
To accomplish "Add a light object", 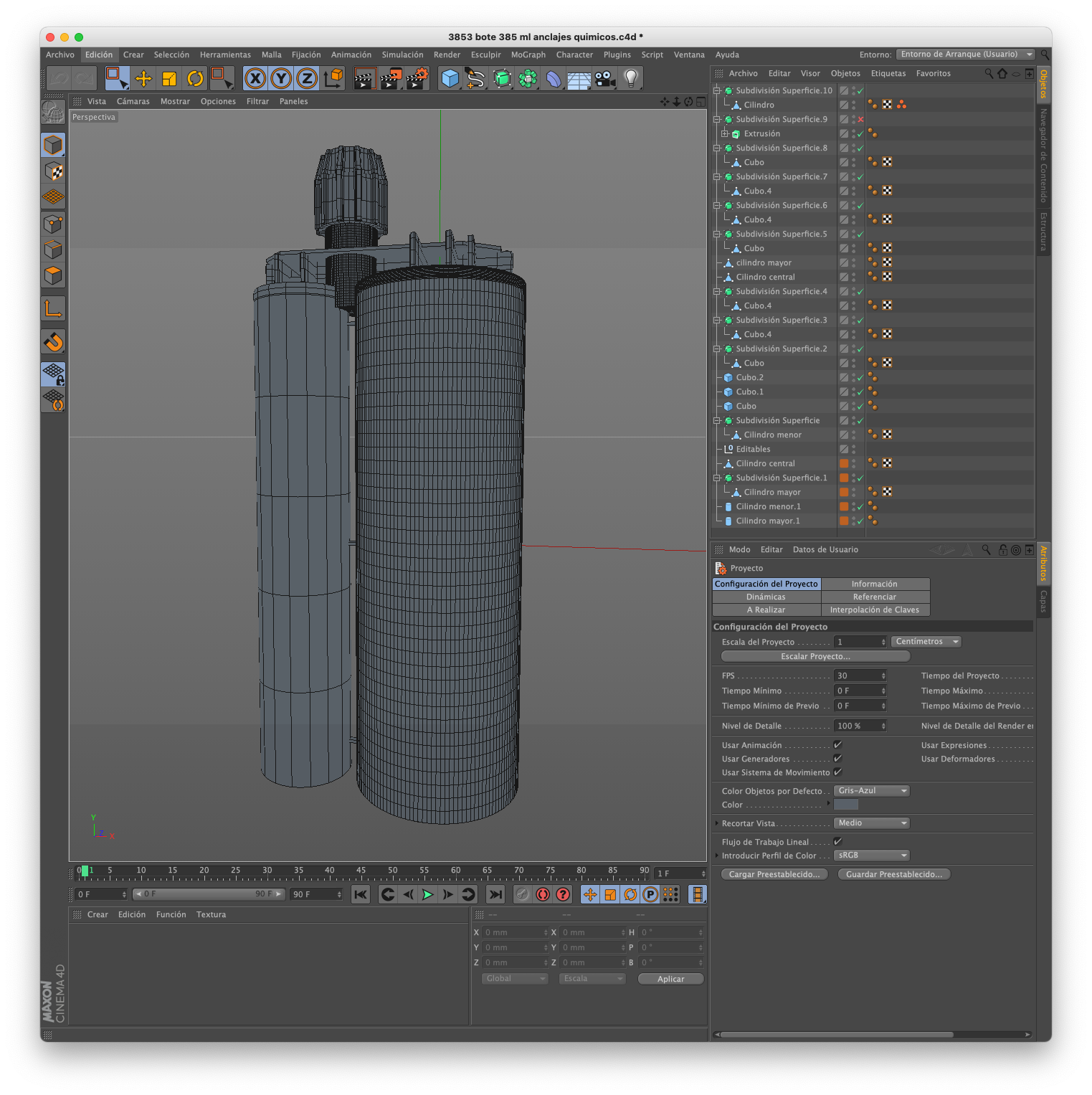I will (631, 78).
